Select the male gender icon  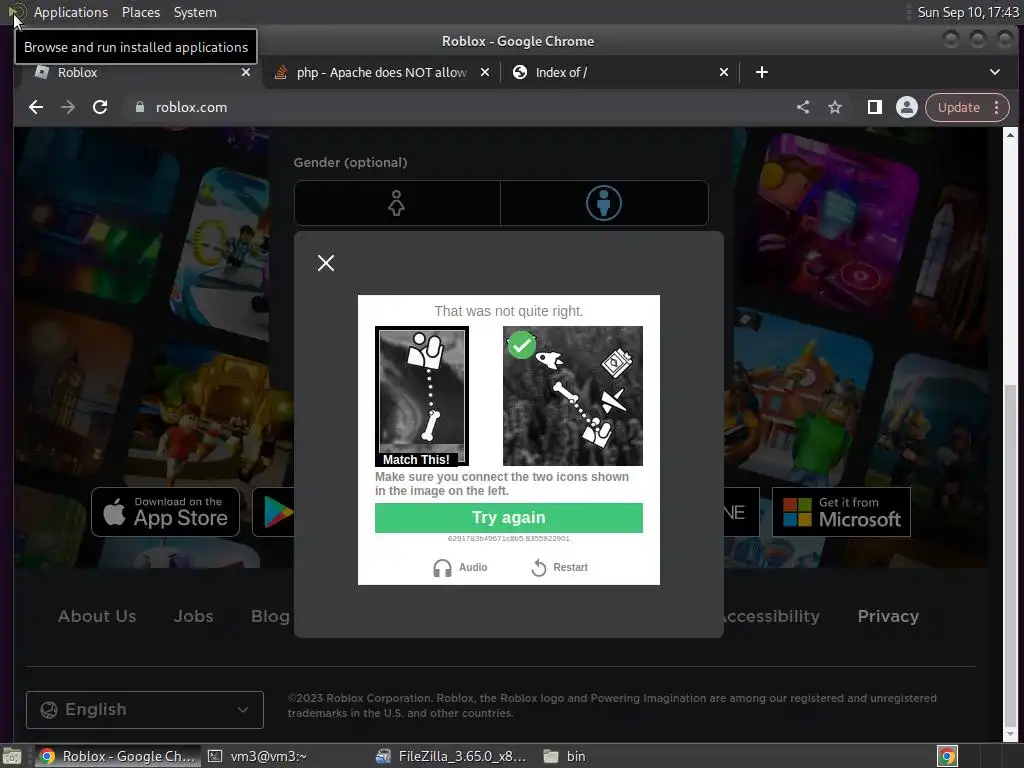[x=604, y=203]
